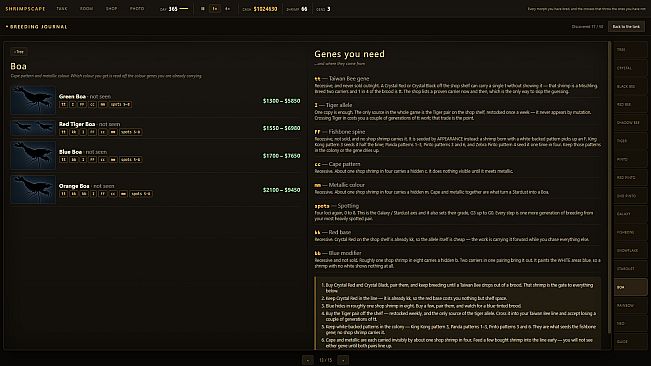Select the Rainbow journal tab
Viewport: 651px width, 366px height.
click(630, 305)
